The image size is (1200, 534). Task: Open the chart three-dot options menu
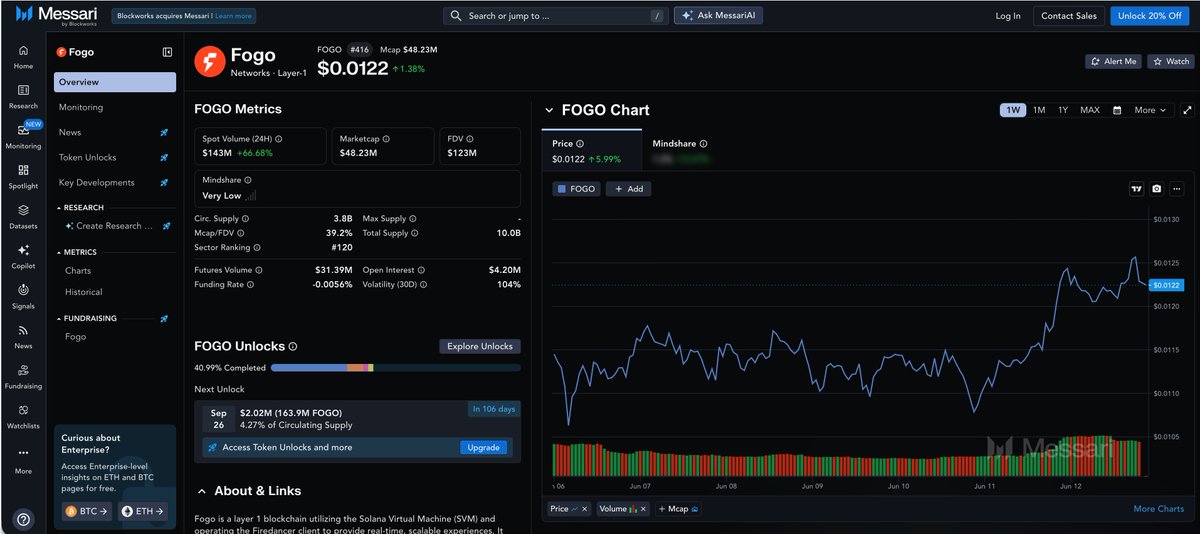tap(1176, 188)
